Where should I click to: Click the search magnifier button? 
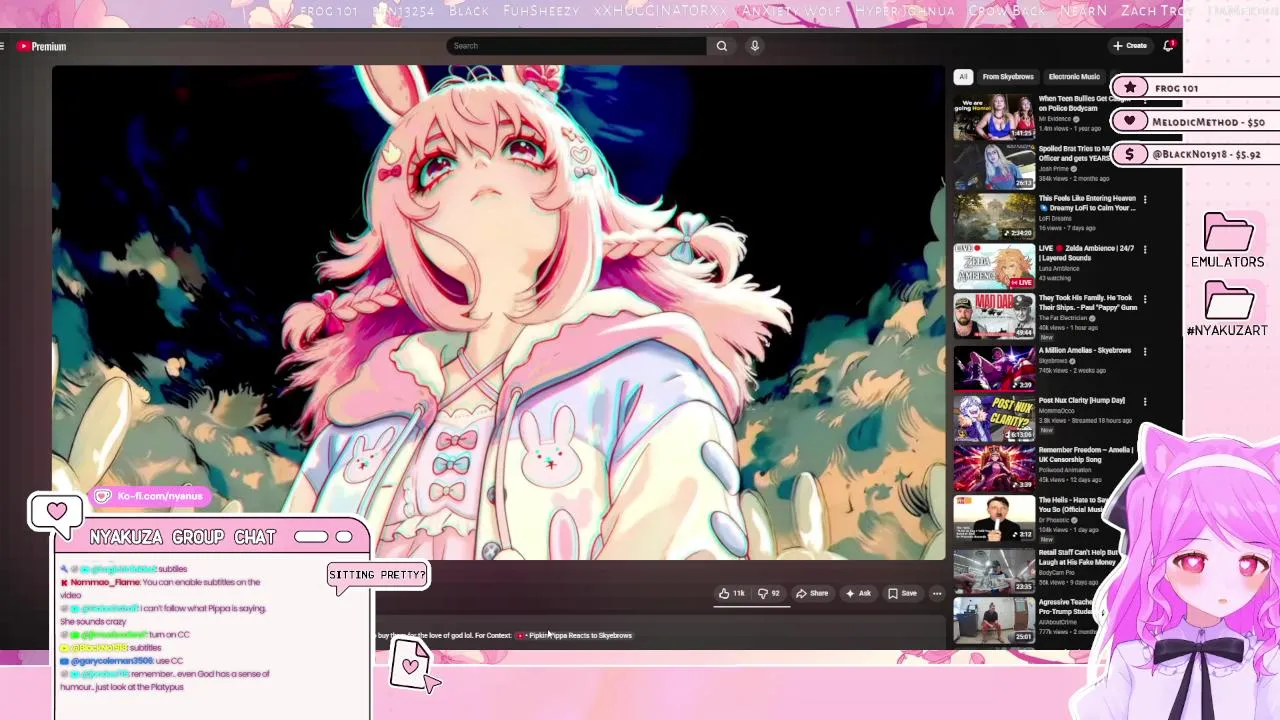(721, 46)
